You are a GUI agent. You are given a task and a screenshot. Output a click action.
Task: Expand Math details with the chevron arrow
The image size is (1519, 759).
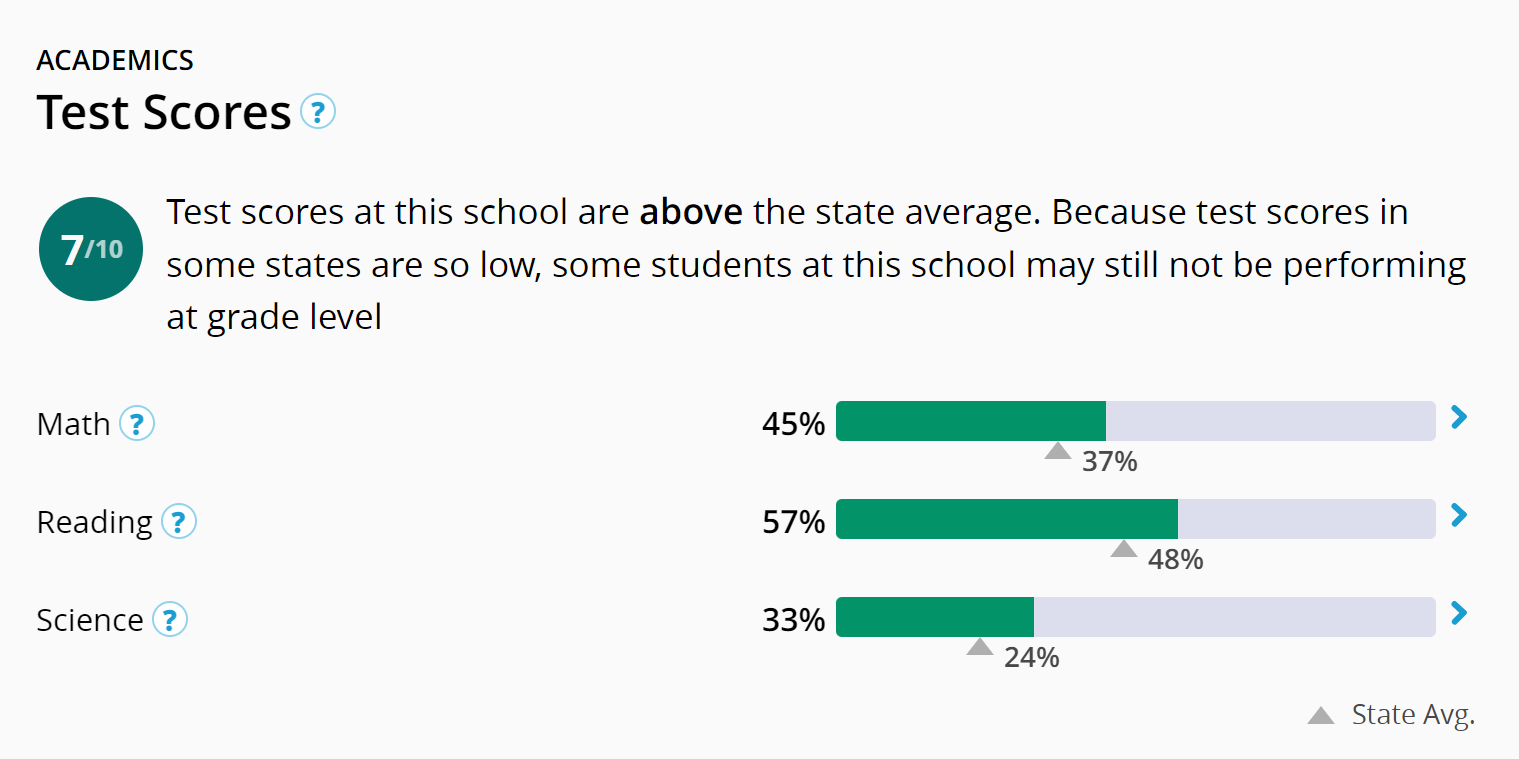(x=1459, y=417)
